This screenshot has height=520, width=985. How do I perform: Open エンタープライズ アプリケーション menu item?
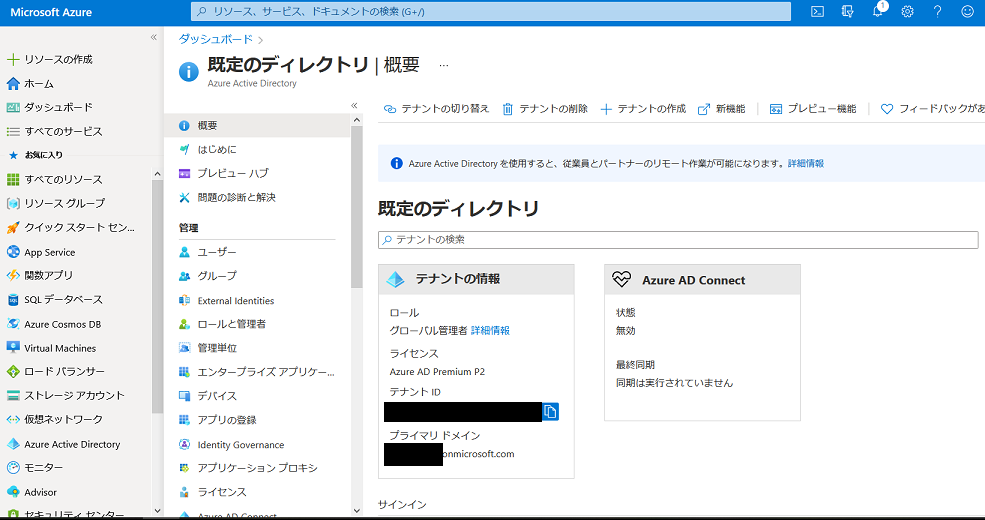pyautogui.click(x=257, y=372)
